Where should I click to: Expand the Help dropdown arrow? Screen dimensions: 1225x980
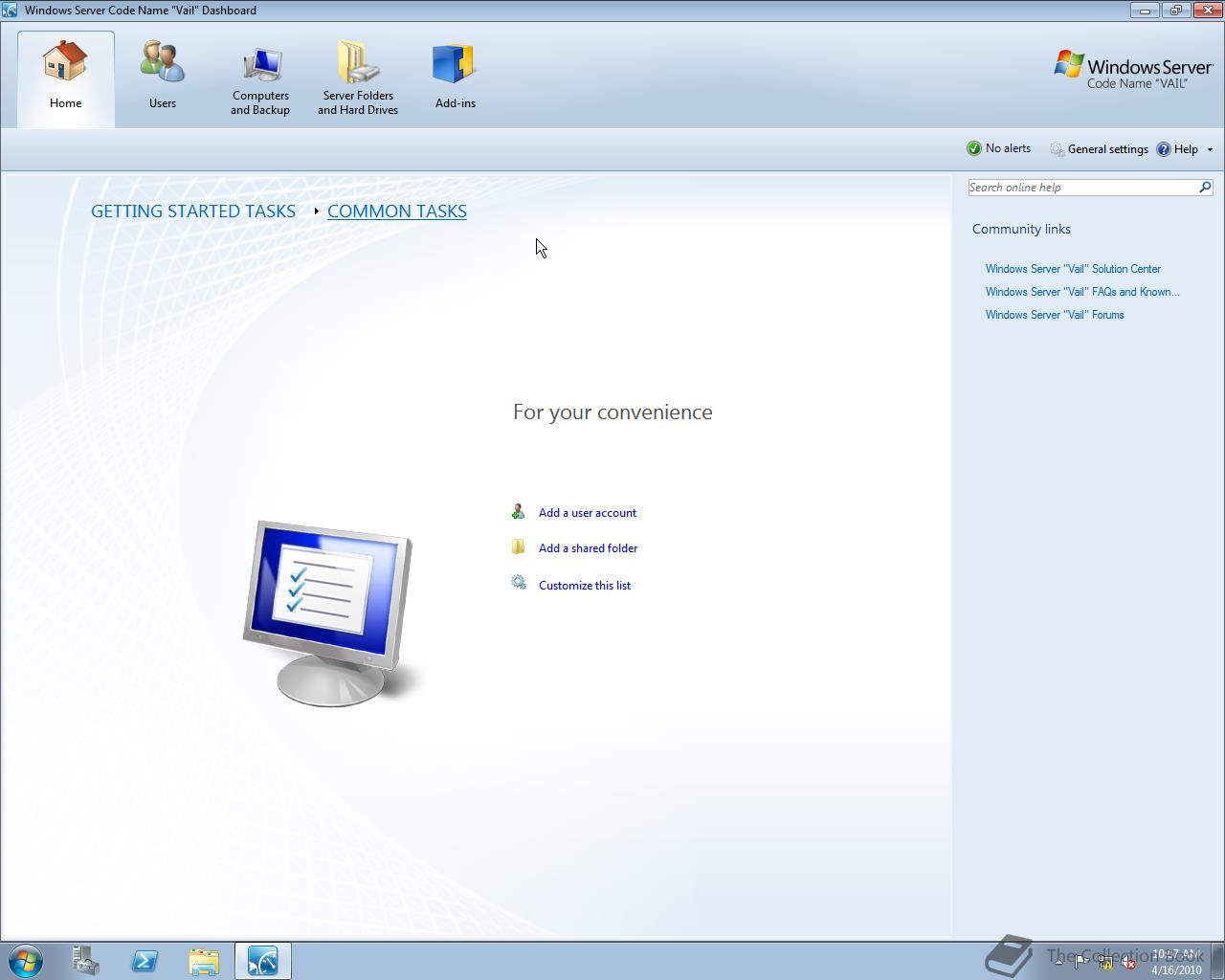point(1210,149)
